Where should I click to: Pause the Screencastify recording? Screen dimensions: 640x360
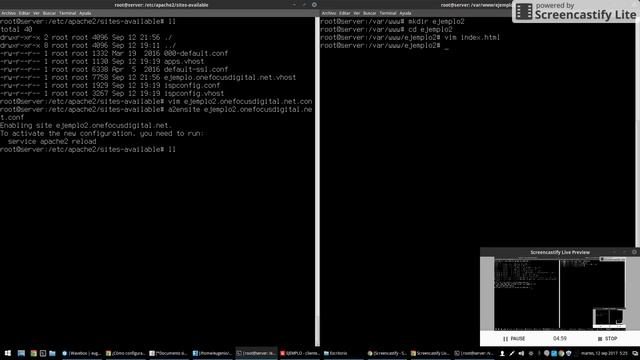pyautogui.click(x=514, y=339)
